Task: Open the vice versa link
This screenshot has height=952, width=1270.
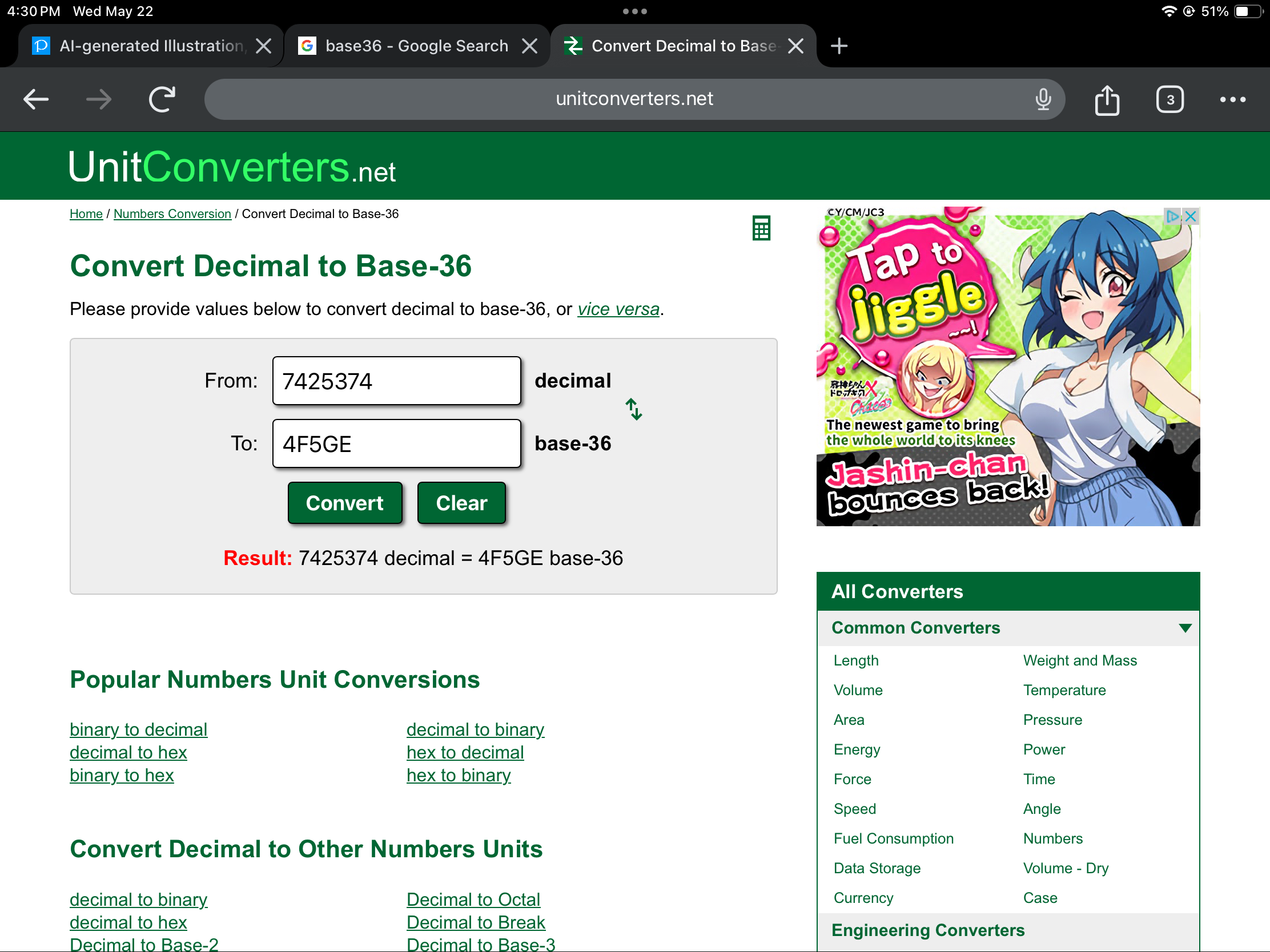Action: point(618,309)
